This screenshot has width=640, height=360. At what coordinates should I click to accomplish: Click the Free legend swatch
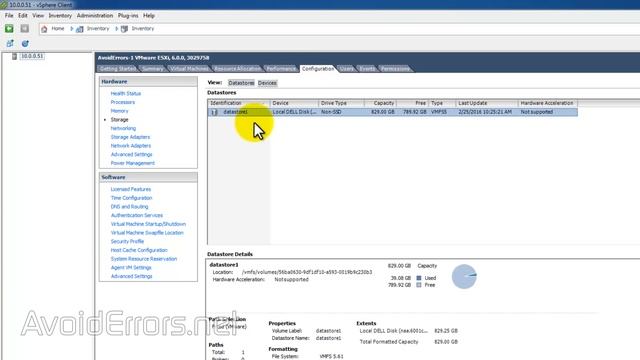(419, 285)
